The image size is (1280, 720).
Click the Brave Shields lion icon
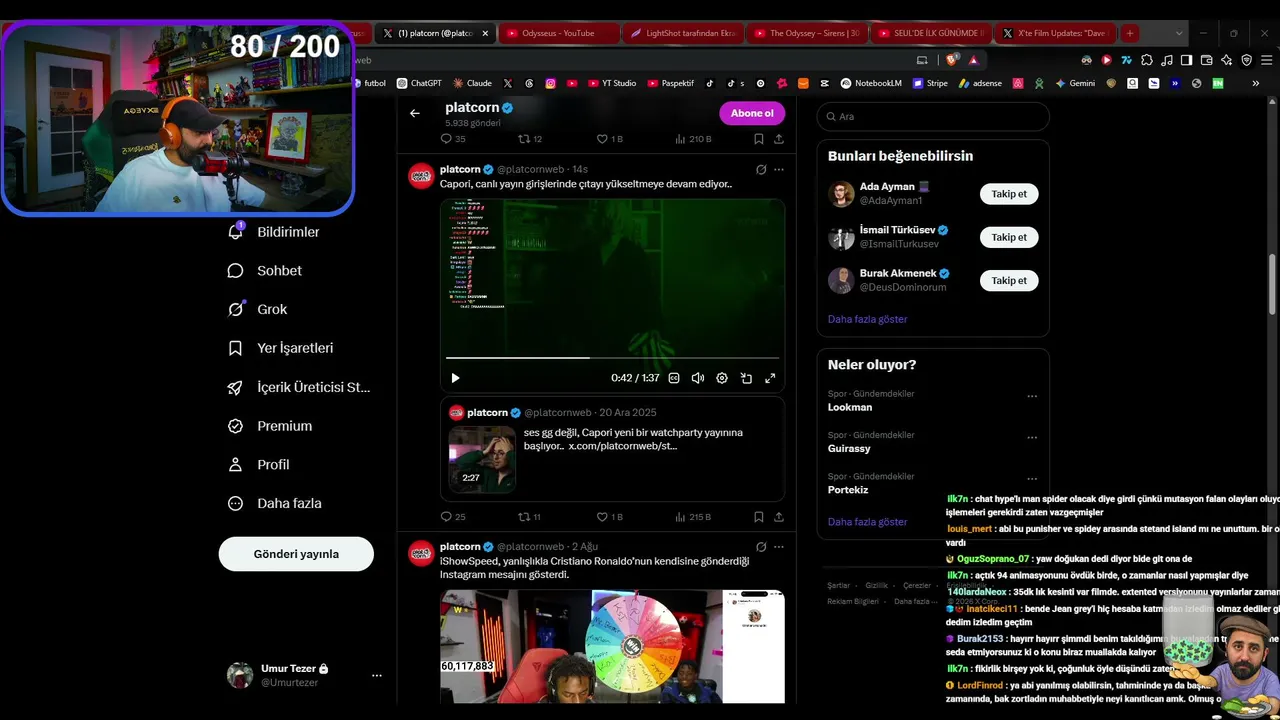(x=953, y=60)
